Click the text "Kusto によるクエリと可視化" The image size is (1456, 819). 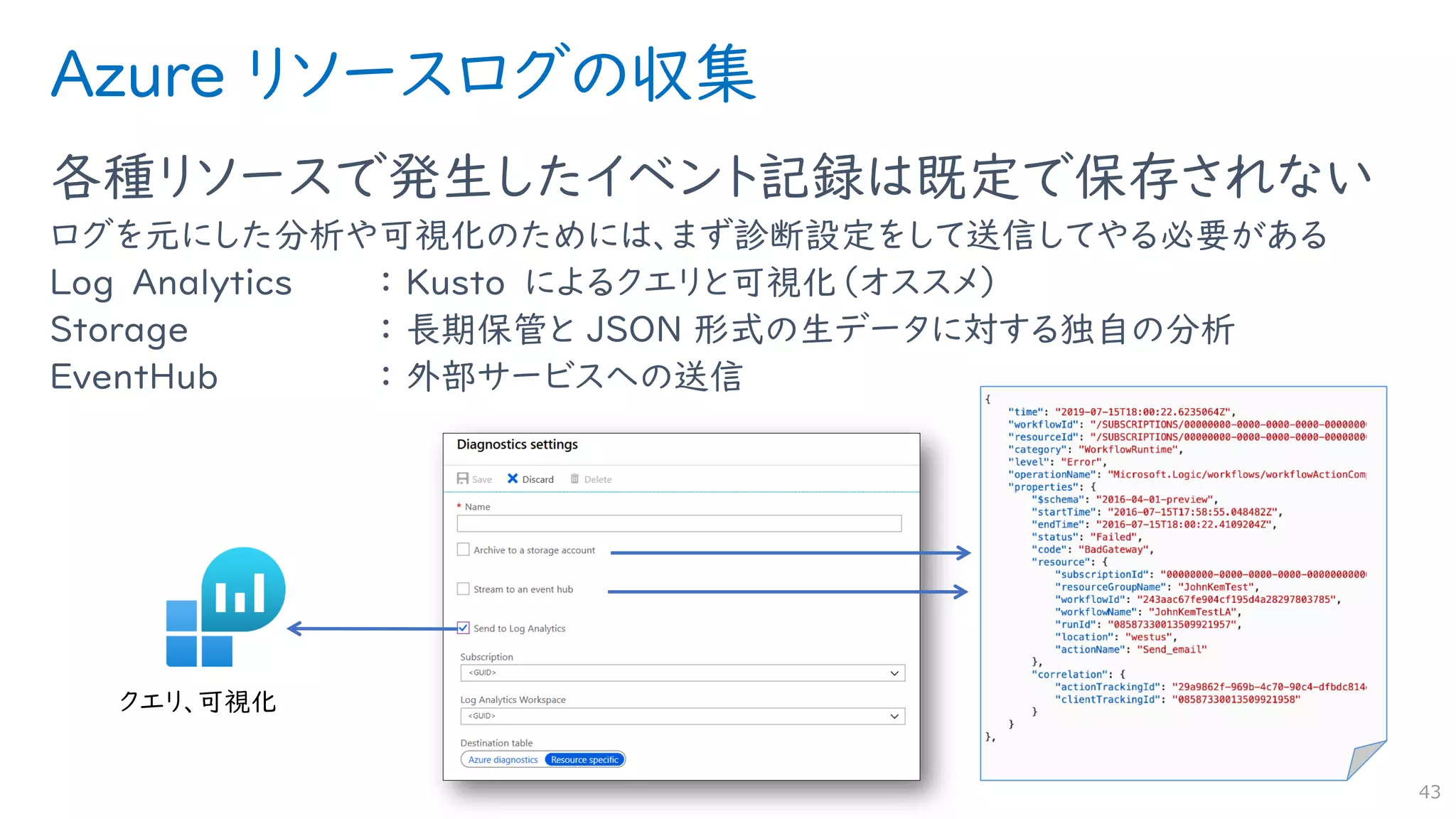point(621,283)
